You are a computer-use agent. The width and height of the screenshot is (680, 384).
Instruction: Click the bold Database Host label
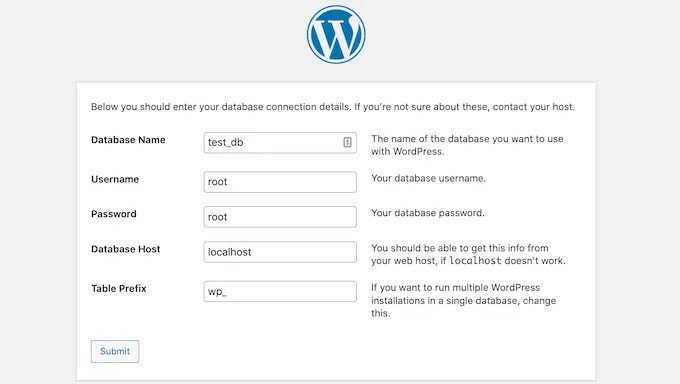[126, 249]
